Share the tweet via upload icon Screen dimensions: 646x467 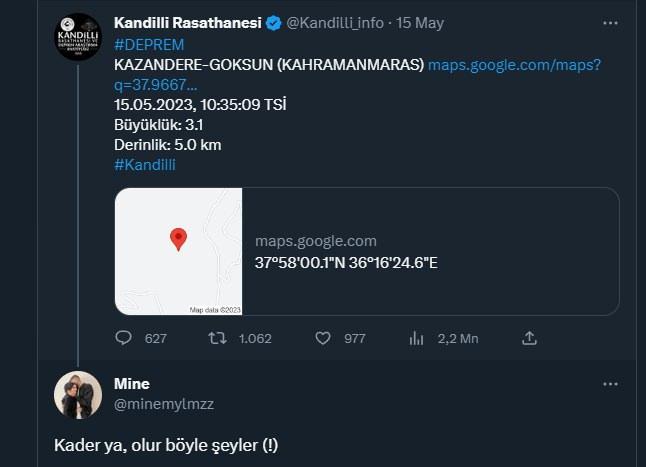click(x=529, y=338)
